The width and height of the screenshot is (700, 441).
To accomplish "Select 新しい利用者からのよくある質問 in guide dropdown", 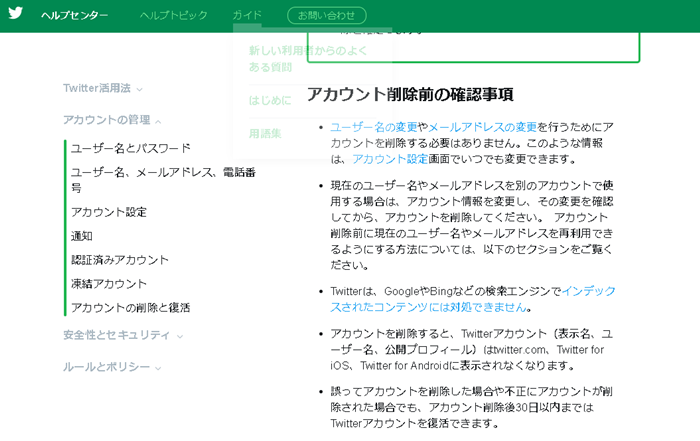I will click(x=308, y=58).
